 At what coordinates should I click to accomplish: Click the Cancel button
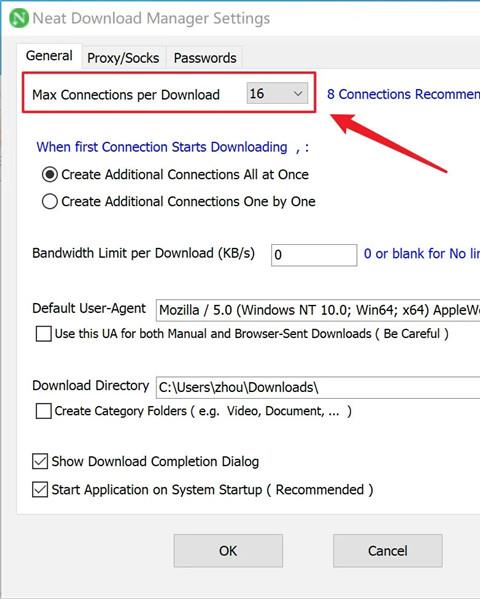pyautogui.click(x=388, y=550)
